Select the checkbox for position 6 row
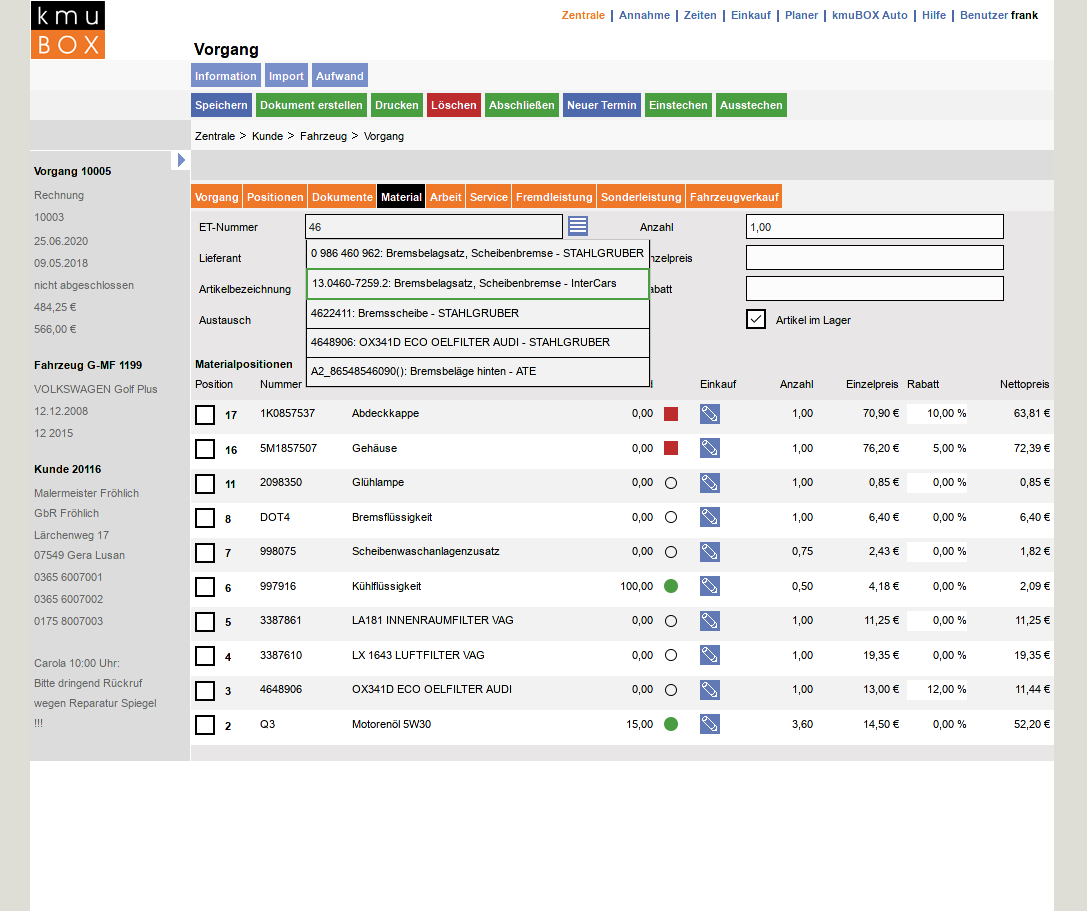Image resolution: width=1087 pixels, height=911 pixels. coord(205,587)
